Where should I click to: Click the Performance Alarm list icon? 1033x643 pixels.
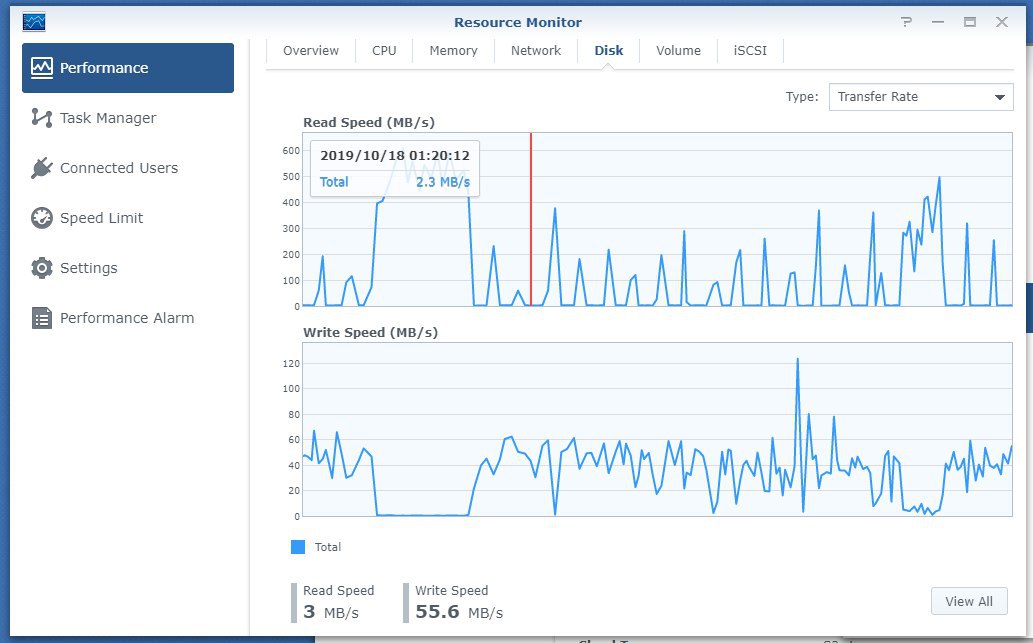pyautogui.click(x=42, y=318)
